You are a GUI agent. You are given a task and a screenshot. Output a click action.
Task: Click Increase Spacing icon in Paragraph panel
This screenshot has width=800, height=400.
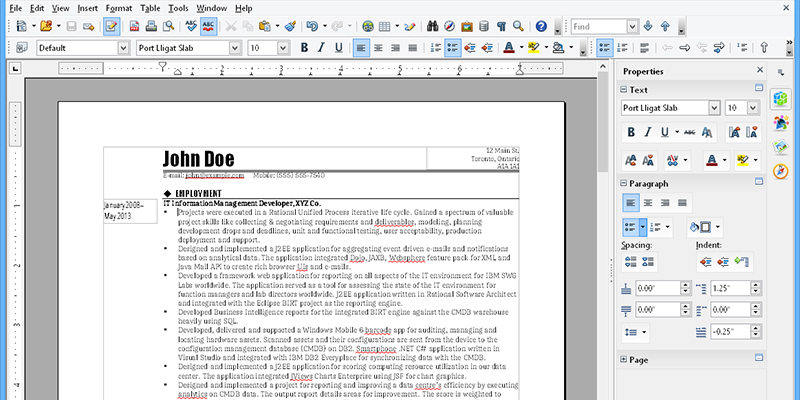631,262
